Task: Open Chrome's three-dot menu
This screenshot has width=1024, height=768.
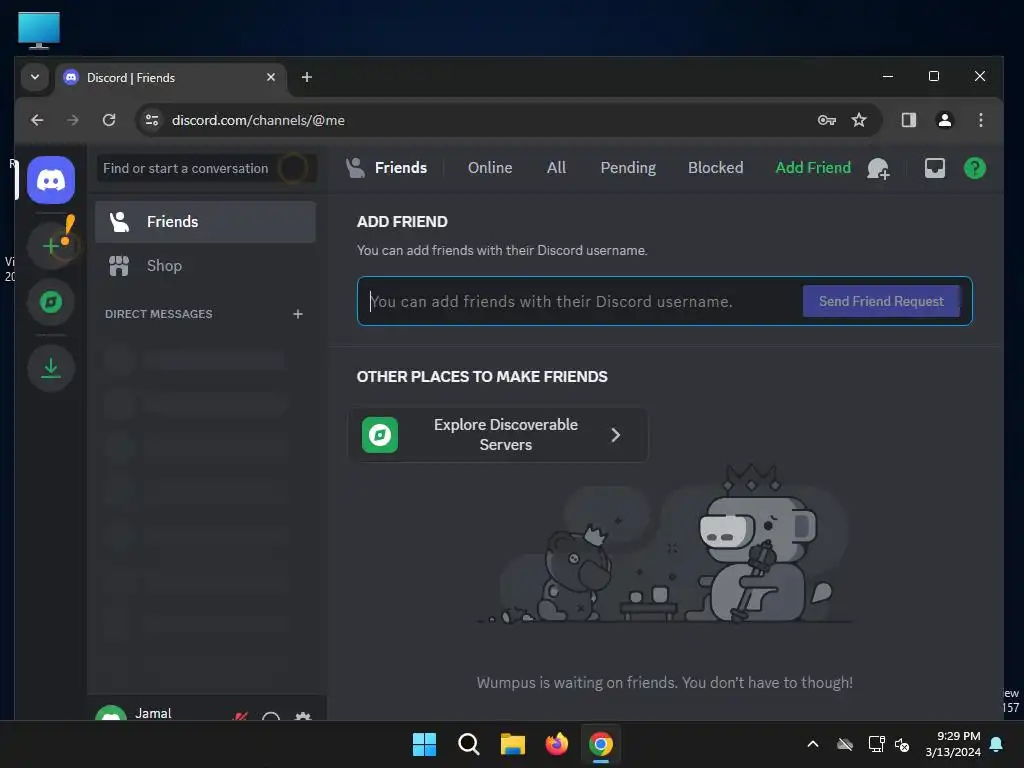Action: pos(980,120)
